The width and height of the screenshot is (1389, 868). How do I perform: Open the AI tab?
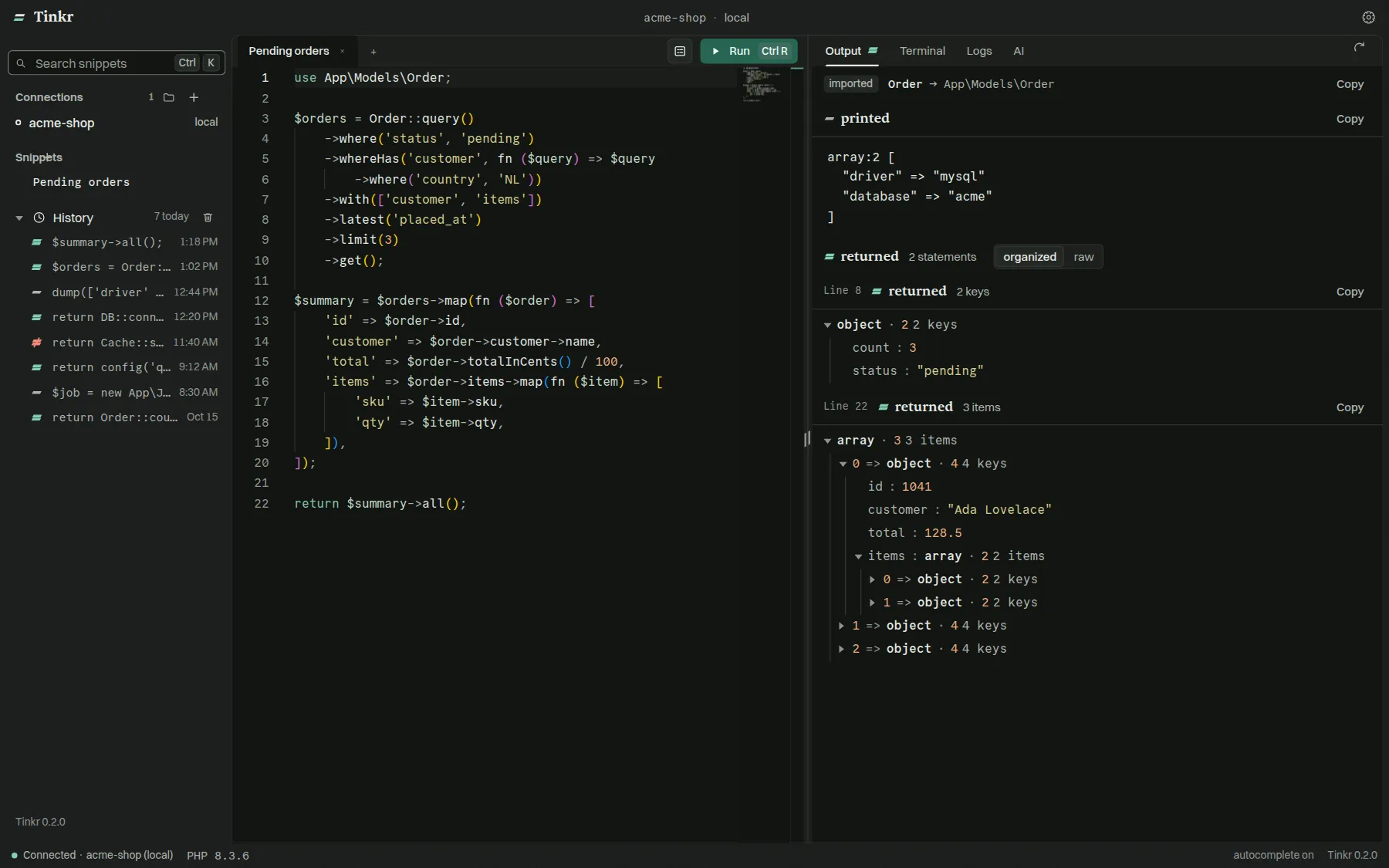[1019, 51]
